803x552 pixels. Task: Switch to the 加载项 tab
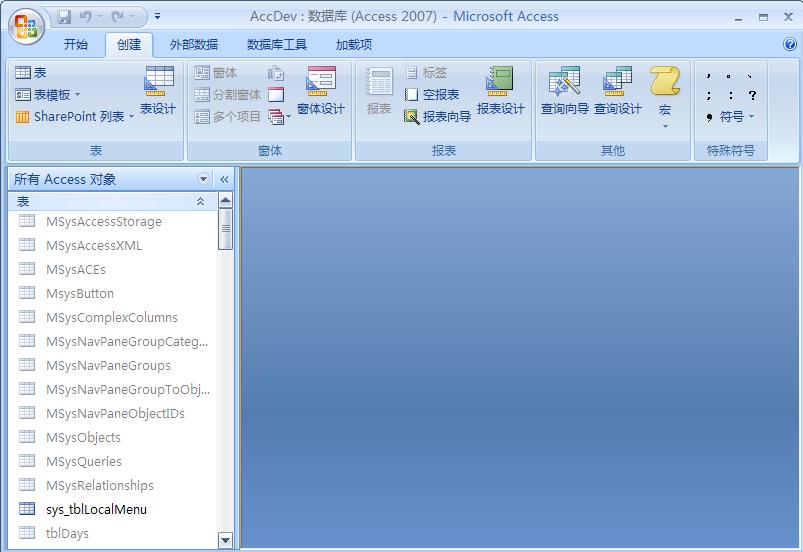click(x=353, y=45)
